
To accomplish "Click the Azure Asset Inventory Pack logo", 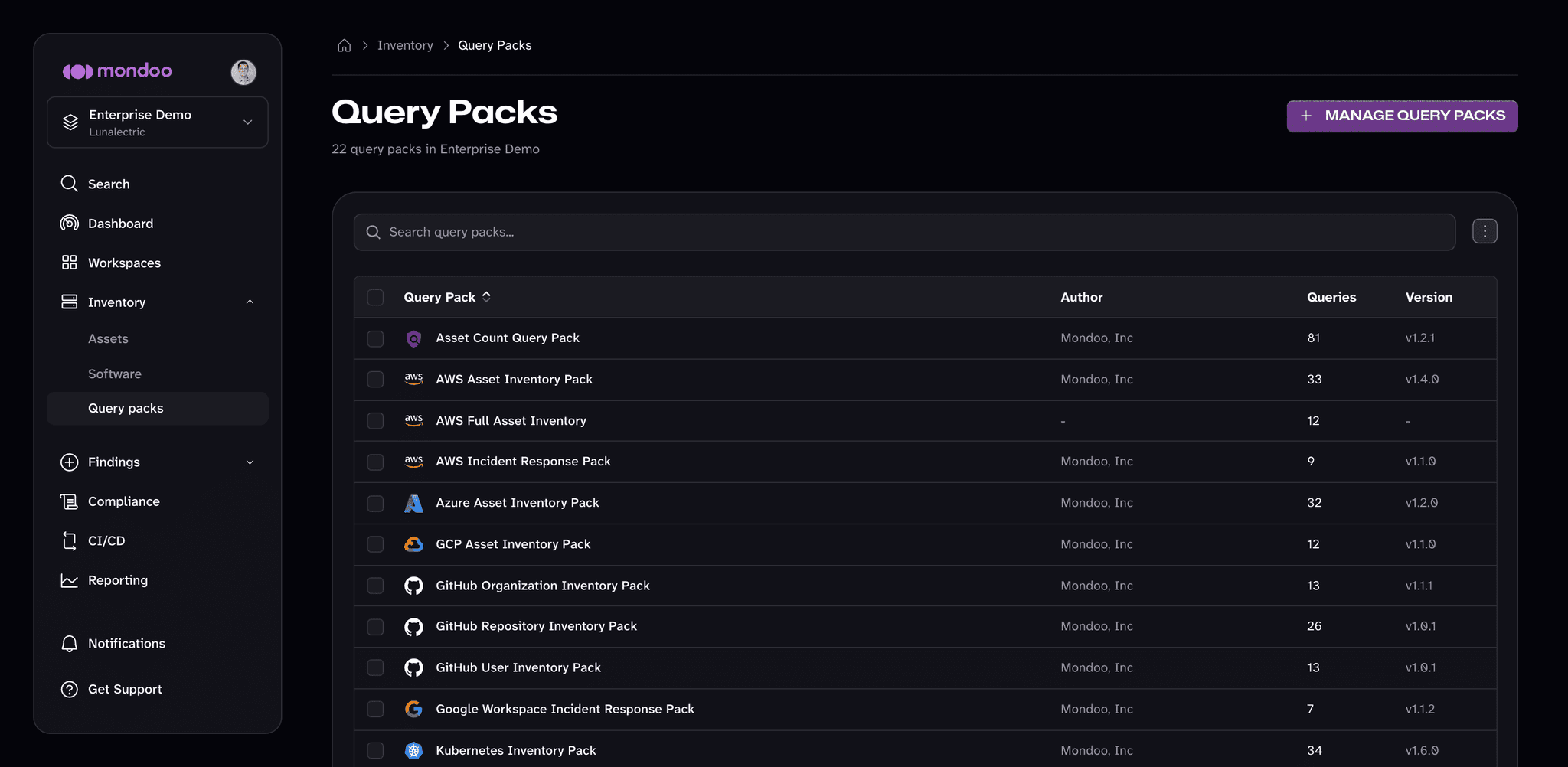I will (413, 503).
